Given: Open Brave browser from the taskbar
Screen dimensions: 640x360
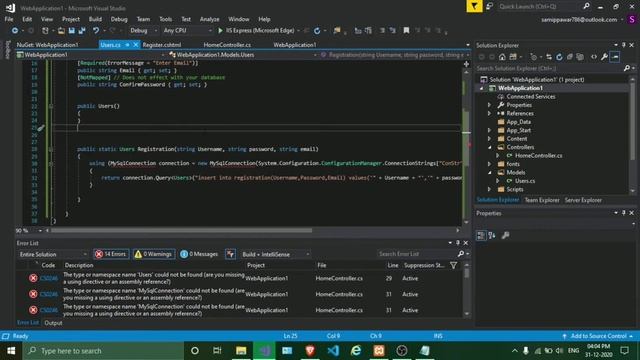Looking at the screenshot, I should (310, 351).
